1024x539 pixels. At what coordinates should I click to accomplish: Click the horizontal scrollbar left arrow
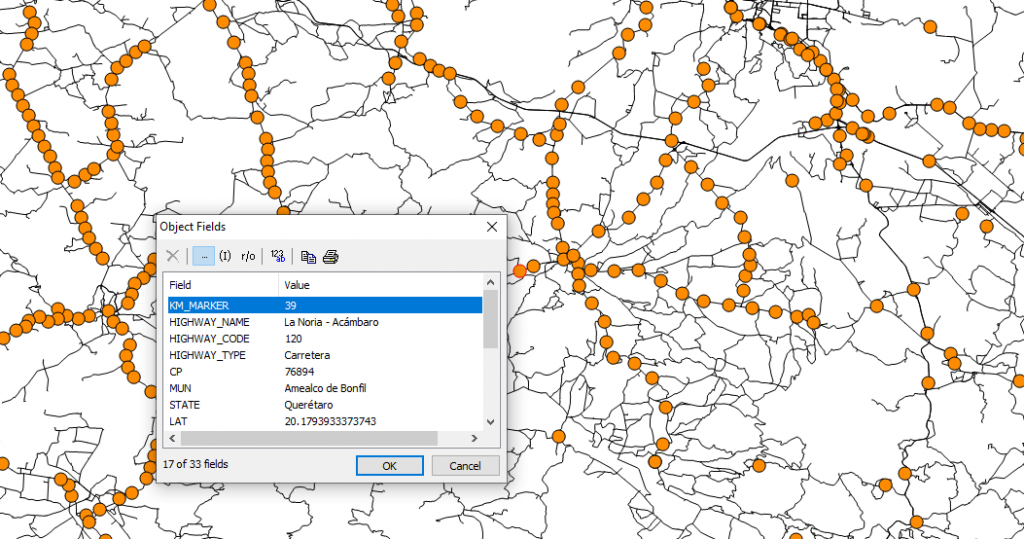click(173, 438)
